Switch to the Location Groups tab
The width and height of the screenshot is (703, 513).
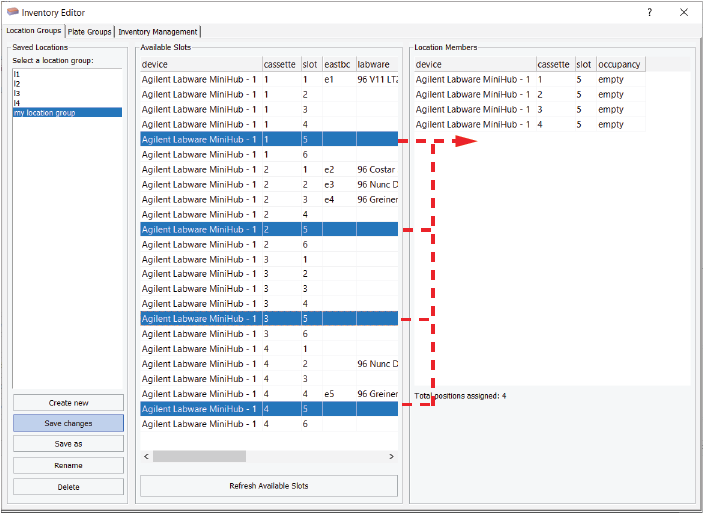34,31
